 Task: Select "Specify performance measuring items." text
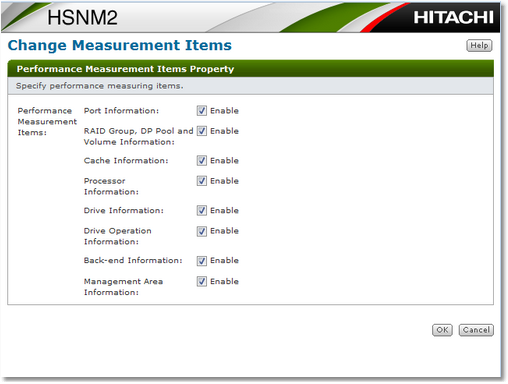100,86
